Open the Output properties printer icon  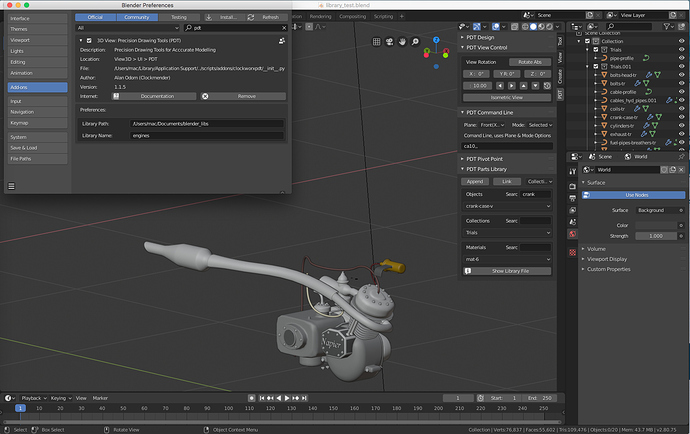pos(573,198)
